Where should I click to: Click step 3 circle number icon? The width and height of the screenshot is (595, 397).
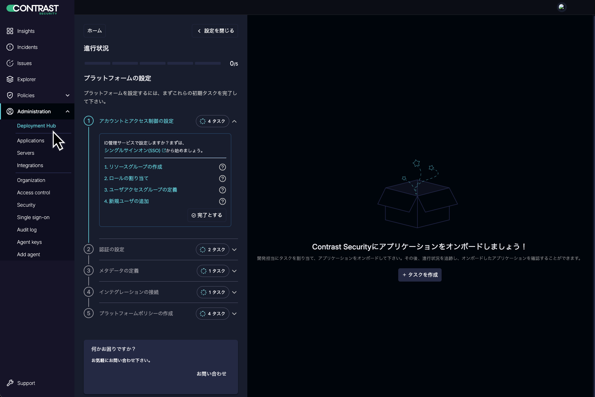click(x=88, y=271)
